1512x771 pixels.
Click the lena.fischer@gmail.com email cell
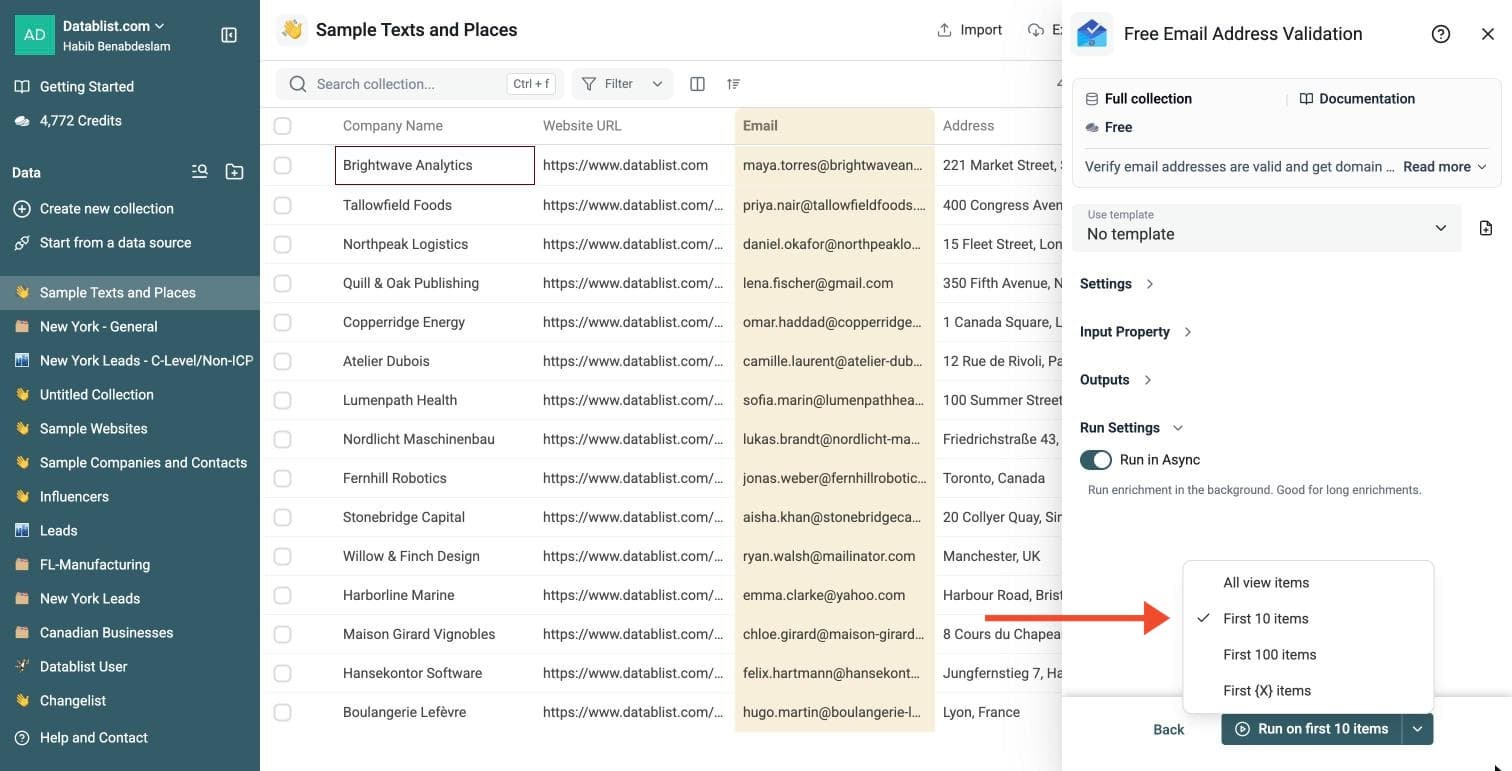834,283
